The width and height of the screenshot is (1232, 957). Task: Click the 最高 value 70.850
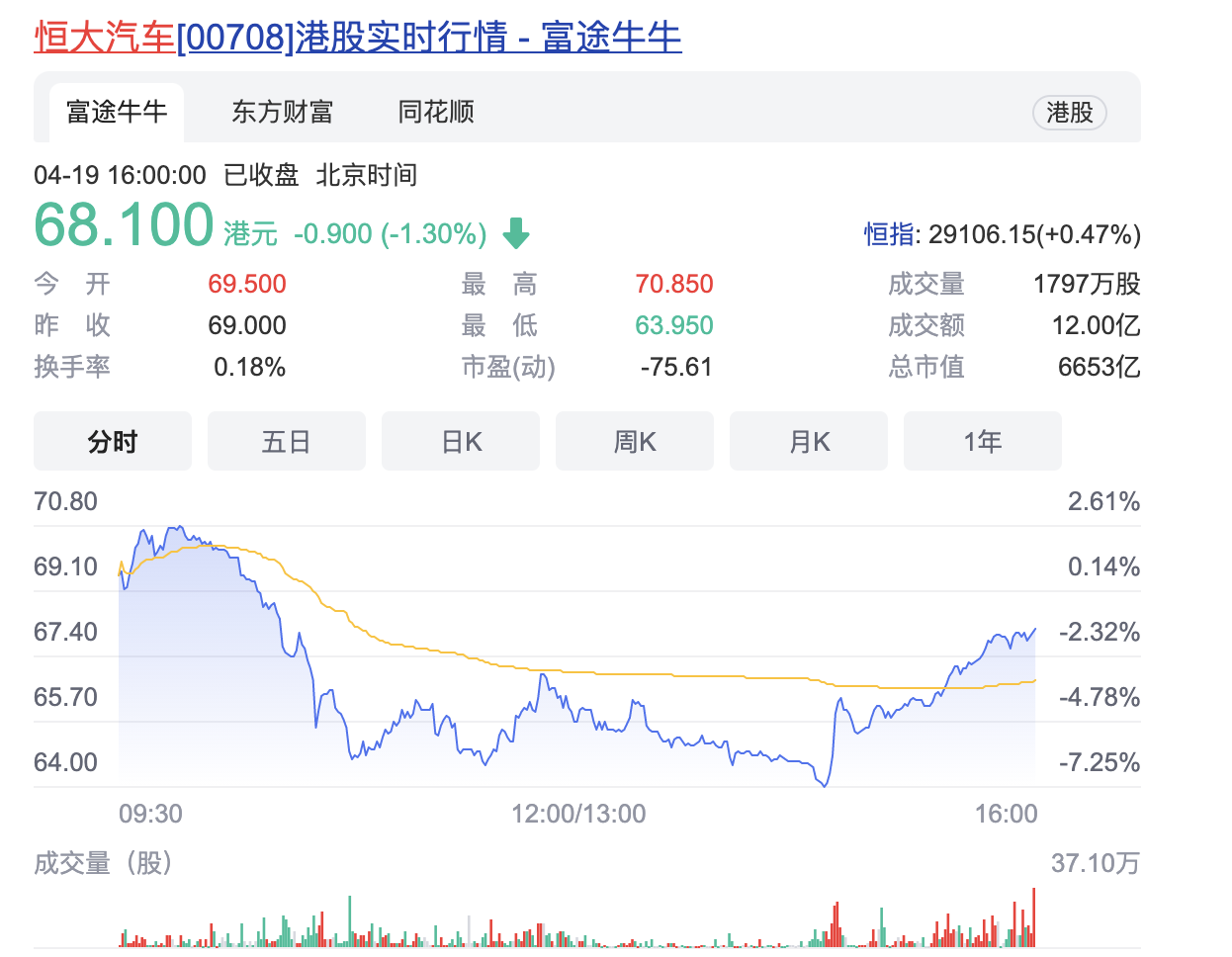point(674,285)
